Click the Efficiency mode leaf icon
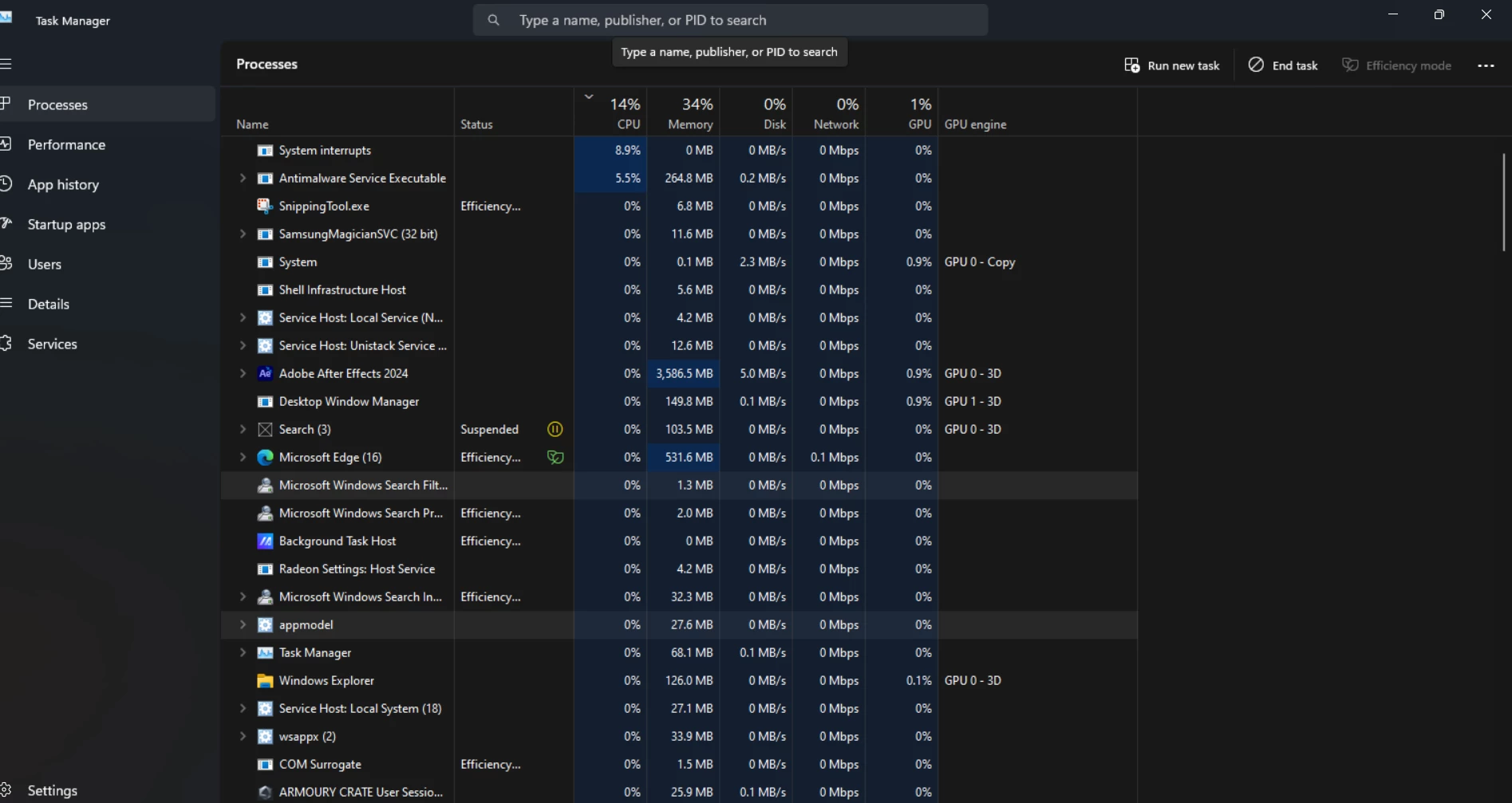The height and width of the screenshot is (803, 1512). [1350, 65]
